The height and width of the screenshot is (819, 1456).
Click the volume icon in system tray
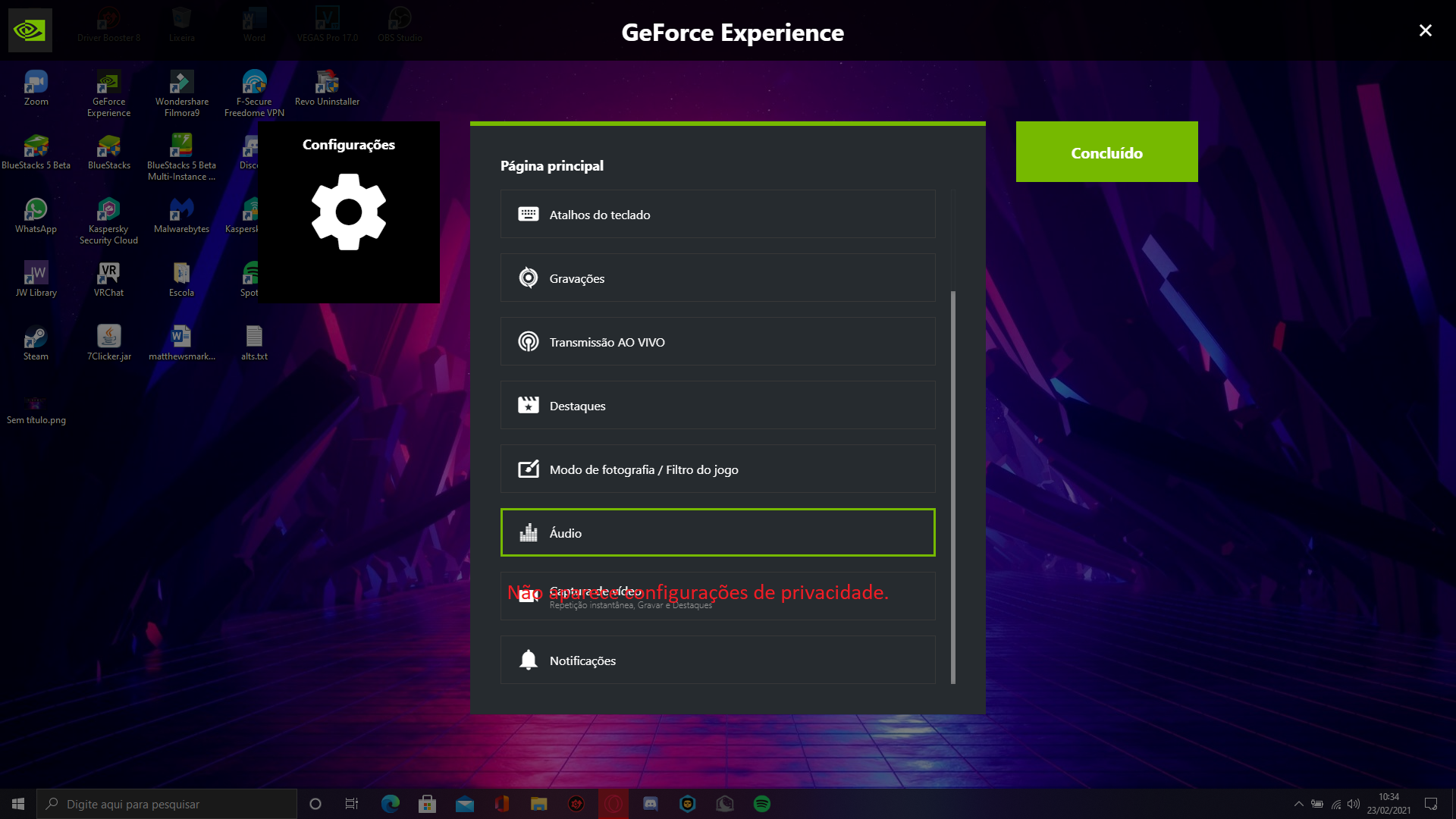[1354, 804]
